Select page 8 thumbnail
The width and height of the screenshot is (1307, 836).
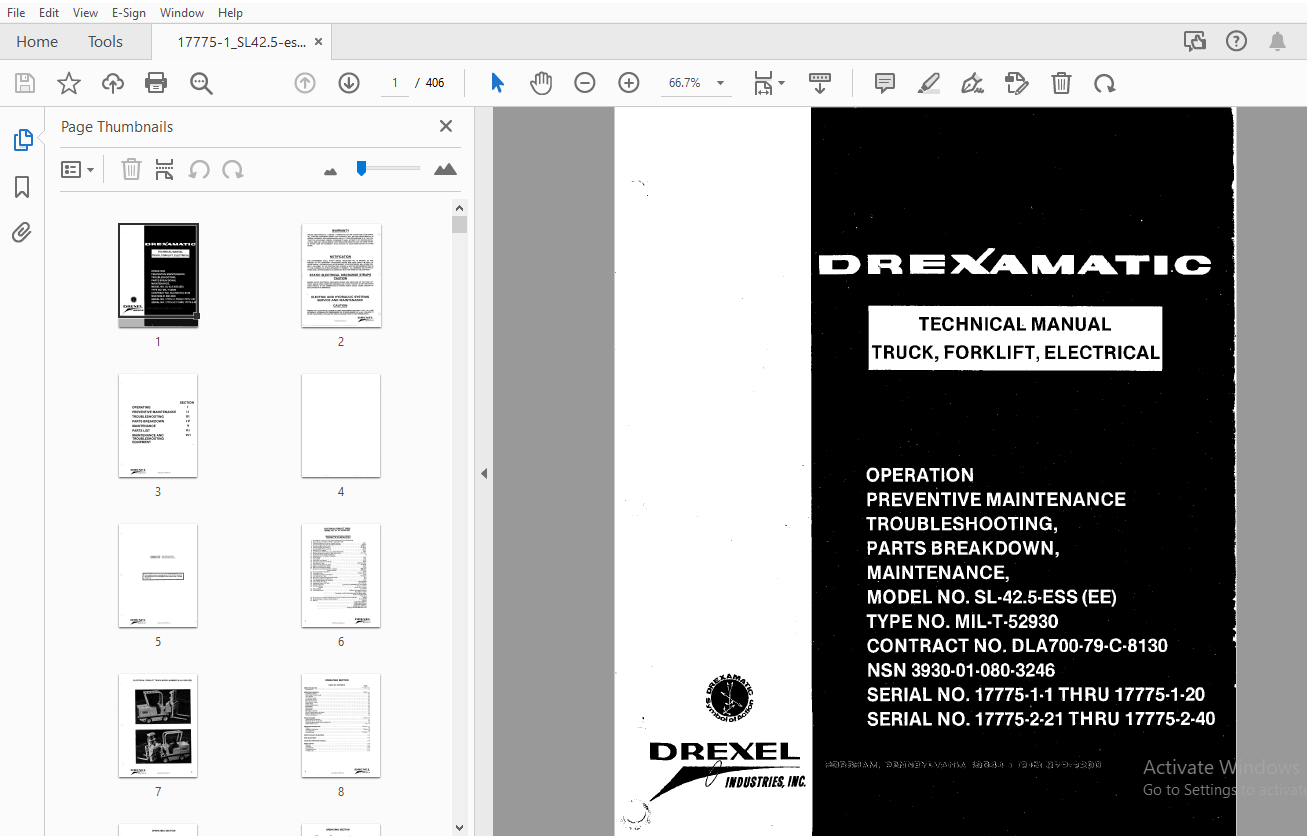point(341,725)
